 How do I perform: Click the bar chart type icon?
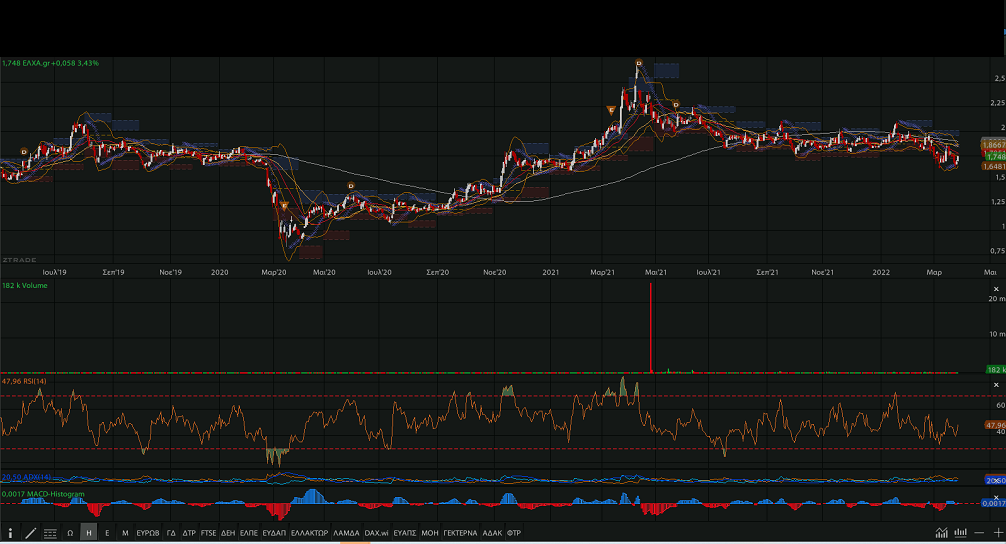[961, 533]
